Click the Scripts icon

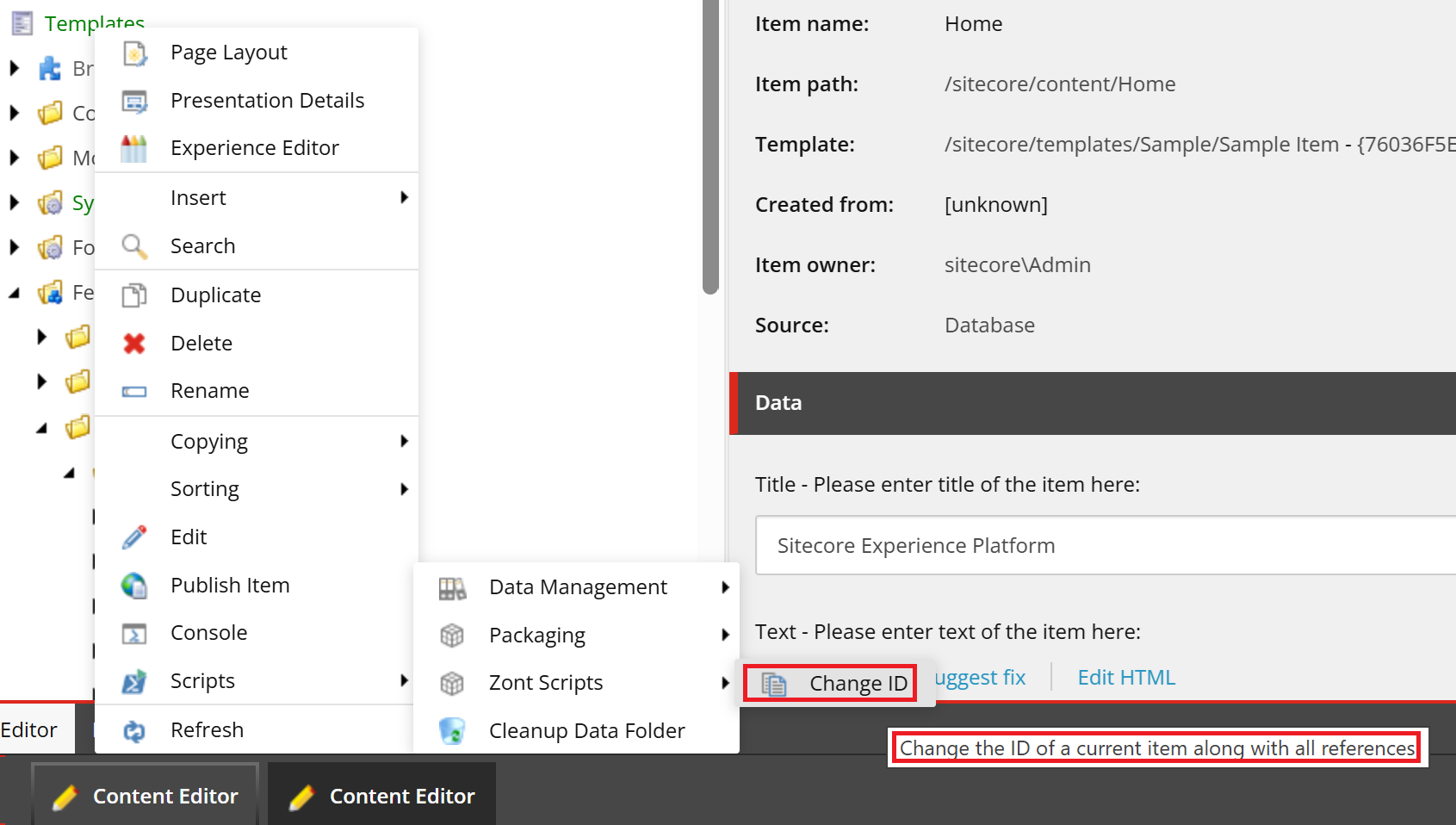(x=134, y=682)
